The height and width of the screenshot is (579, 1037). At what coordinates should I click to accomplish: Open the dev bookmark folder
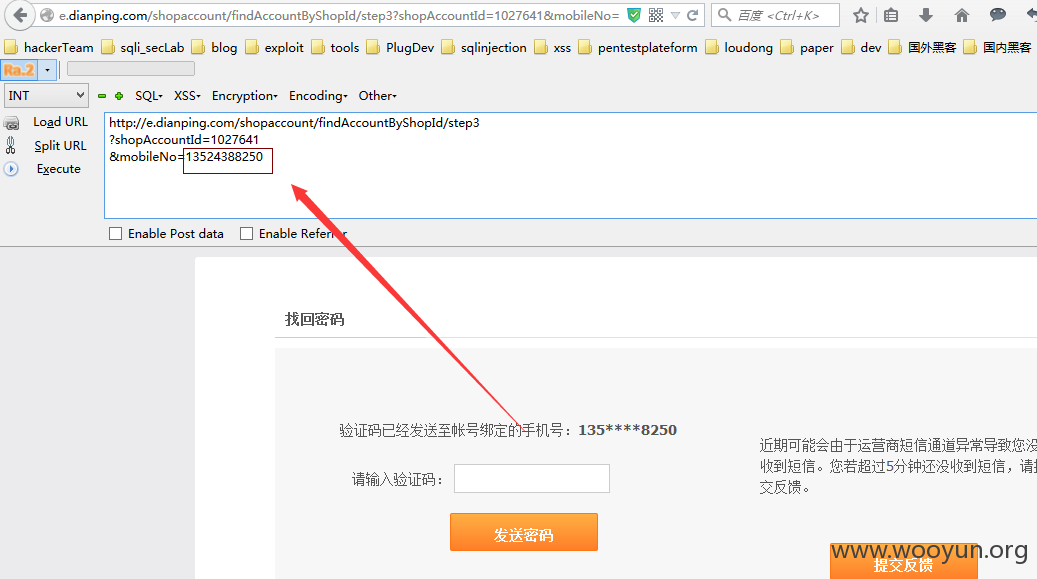(861, 48)
